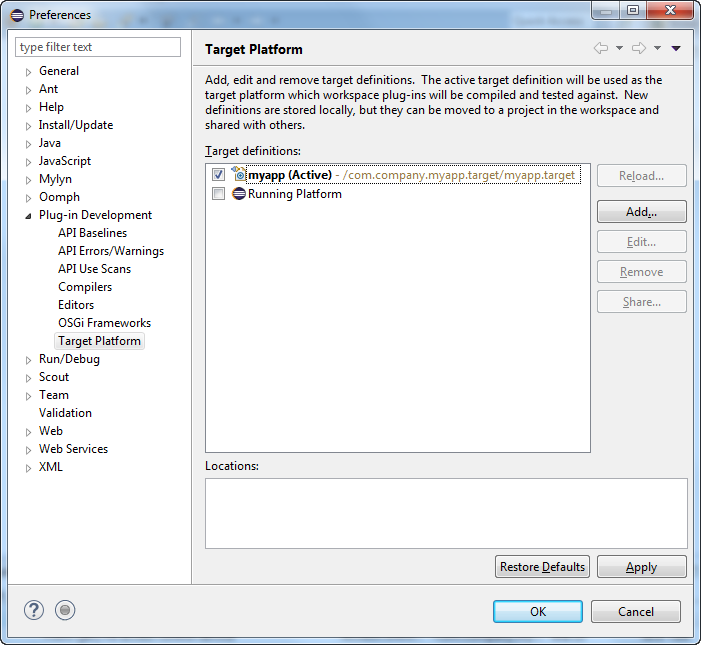Click Restore Defaults button
The height and width of the screenshot is (645, 701).
[542, 567]
